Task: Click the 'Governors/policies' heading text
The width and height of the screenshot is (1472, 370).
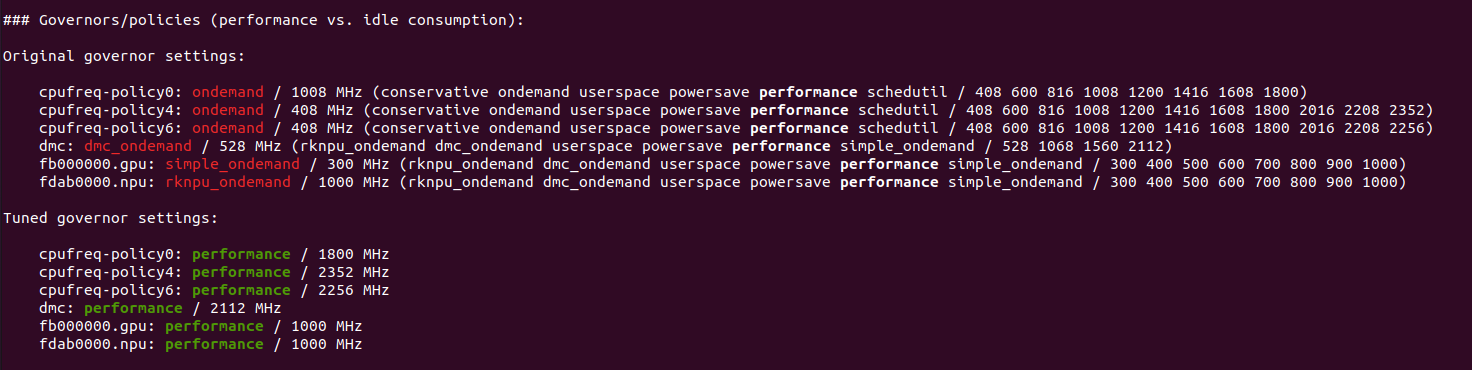Action: pos(111,20)
